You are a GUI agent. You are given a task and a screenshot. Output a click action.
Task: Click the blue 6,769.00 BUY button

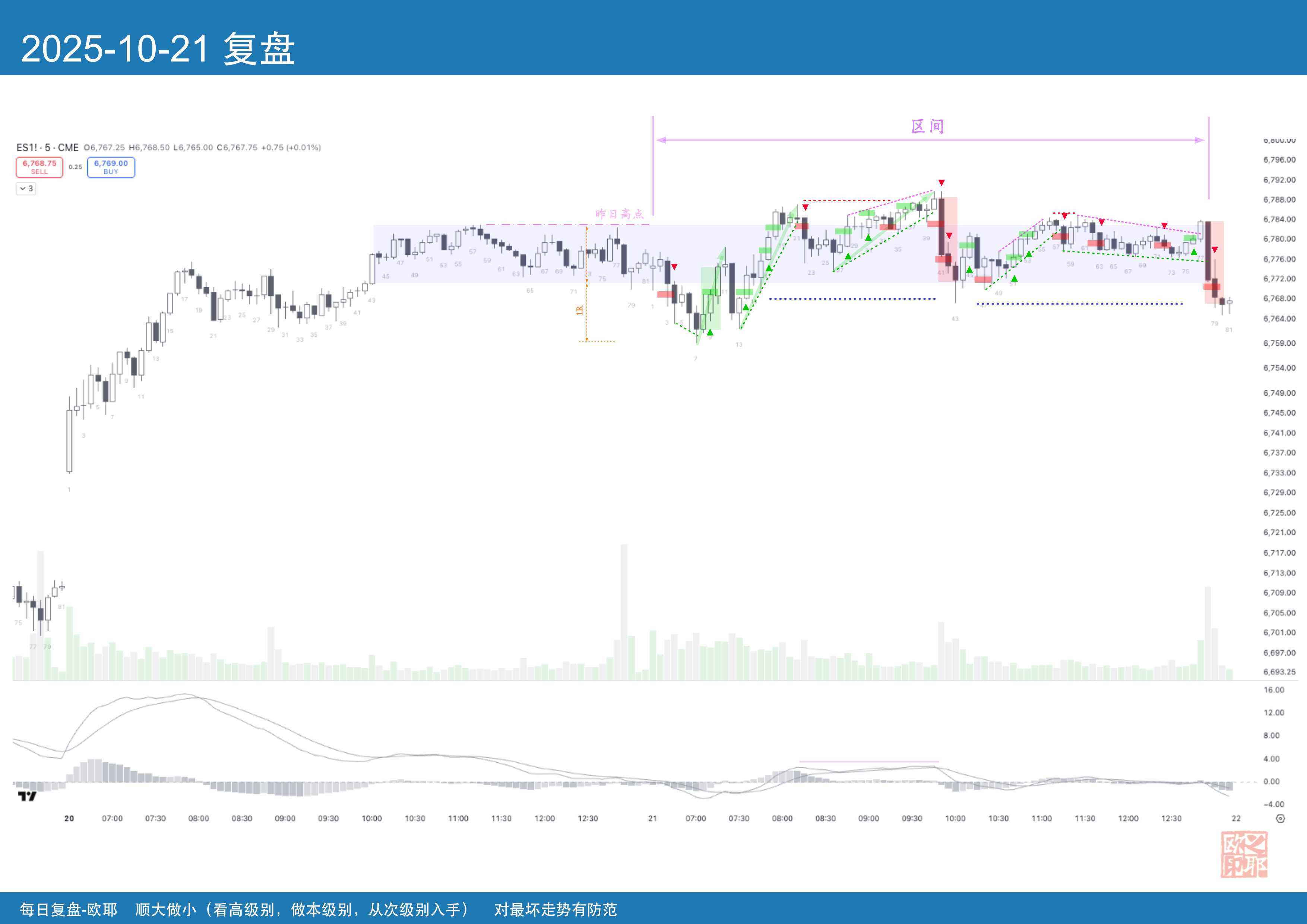coord(111,167)
